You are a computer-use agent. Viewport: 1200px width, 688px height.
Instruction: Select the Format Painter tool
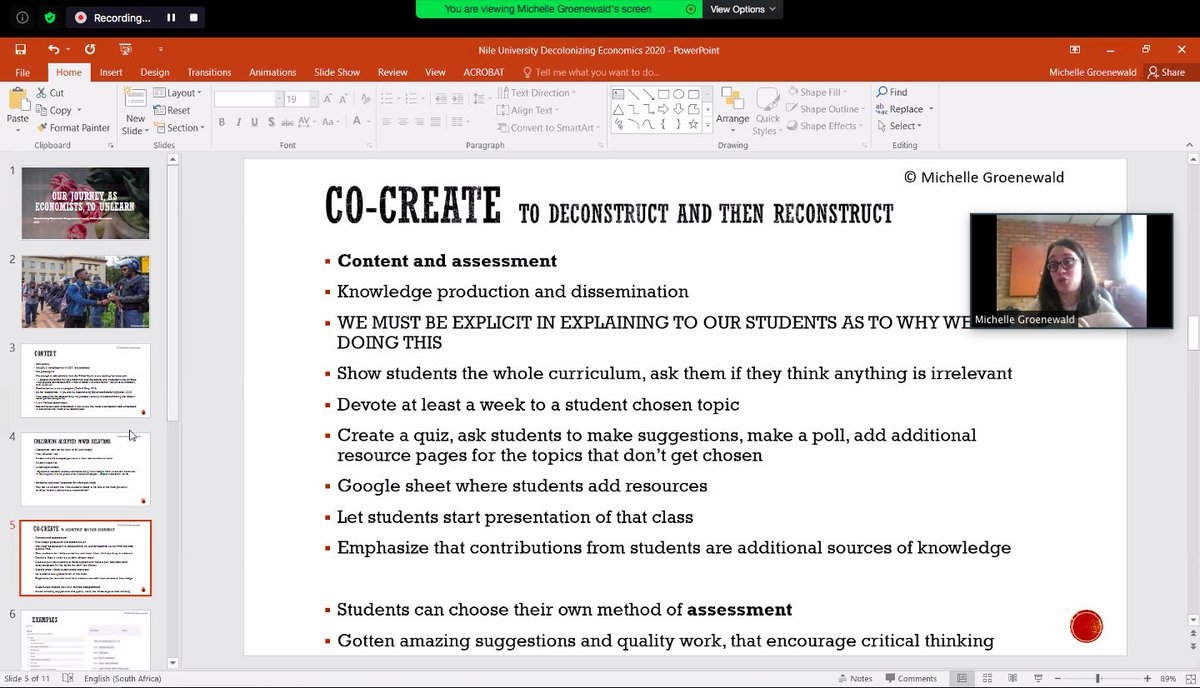pyautogui.click(x=73, y=127)
